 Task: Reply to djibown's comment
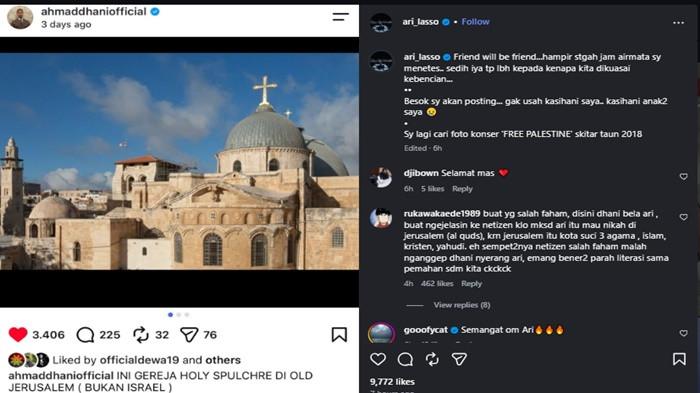[x=462, y=189]
